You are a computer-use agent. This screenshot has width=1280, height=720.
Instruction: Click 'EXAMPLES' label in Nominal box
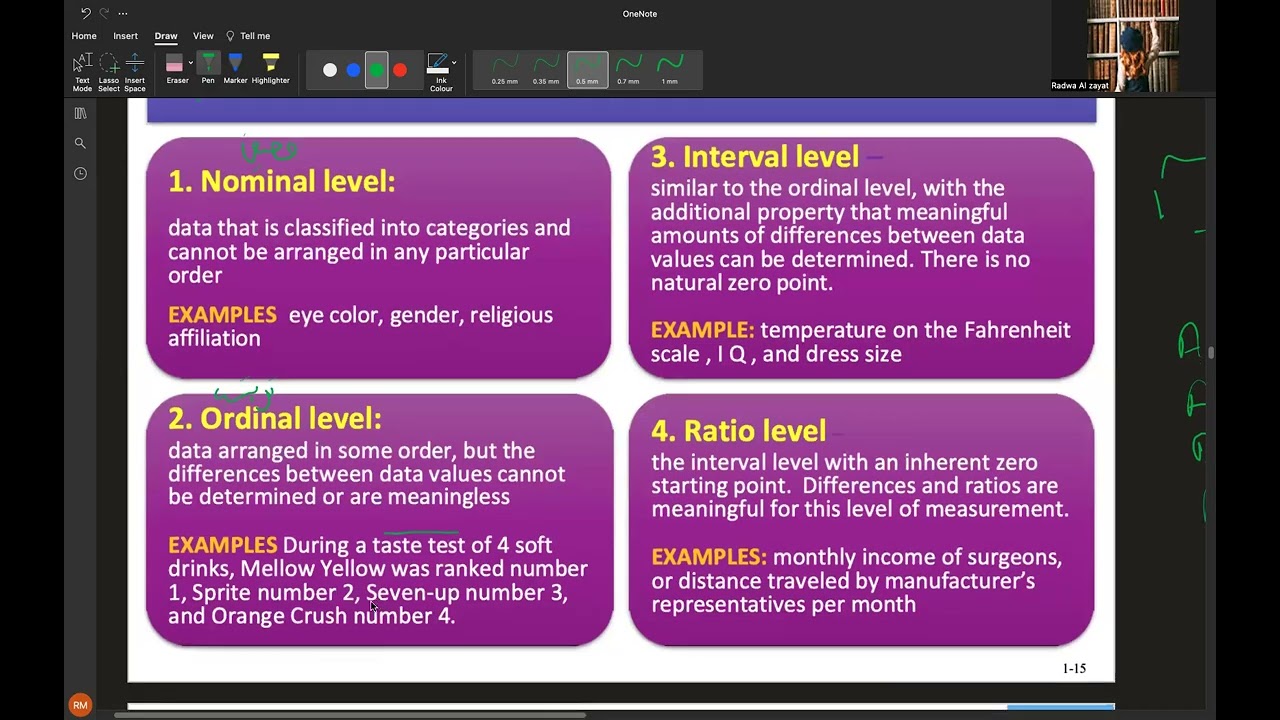click(222, 315)
